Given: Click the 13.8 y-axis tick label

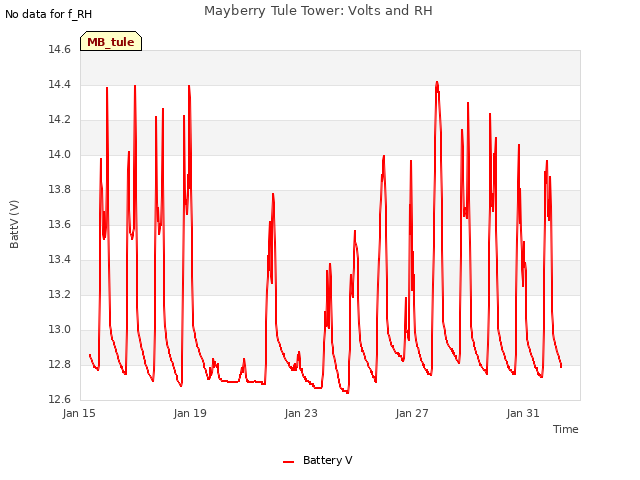Looking at the screenshot, I should tap(60, 190).
